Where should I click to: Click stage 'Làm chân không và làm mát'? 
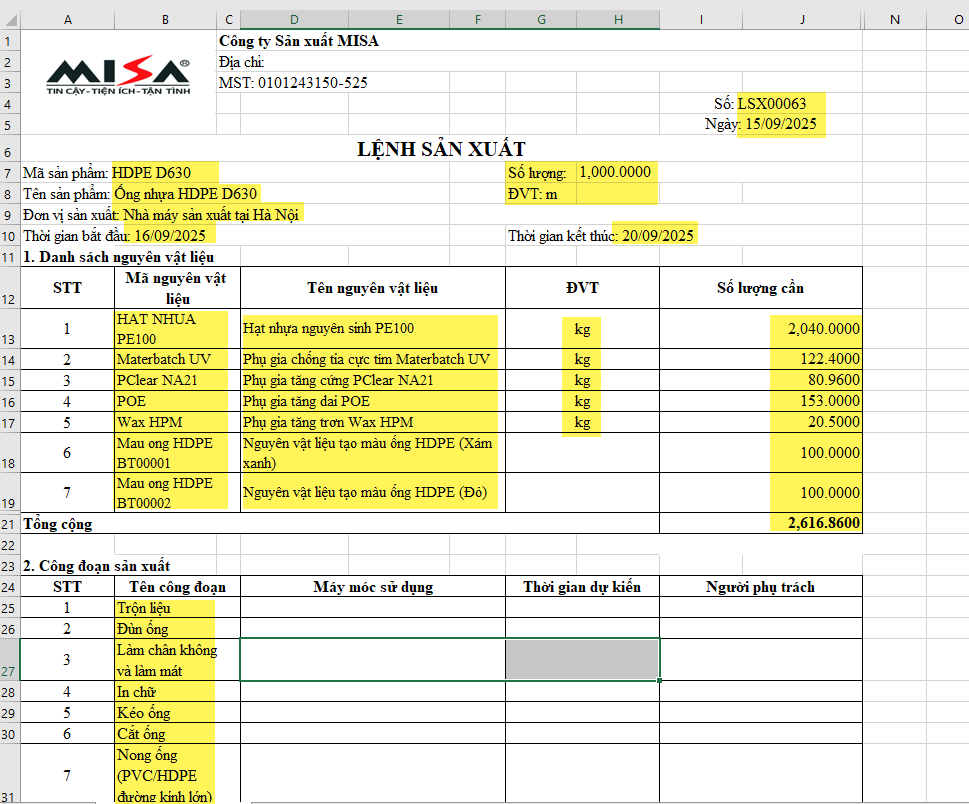tap(167, 661)
